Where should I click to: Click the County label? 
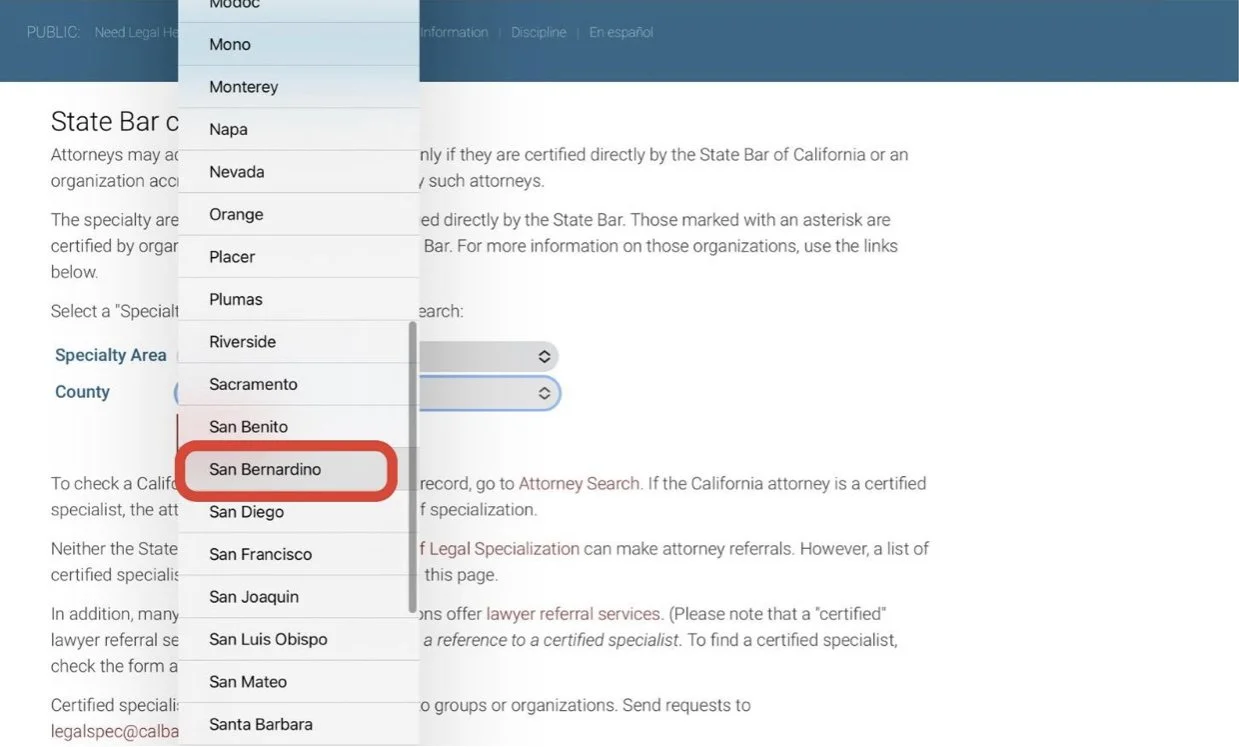click(82, 392)
